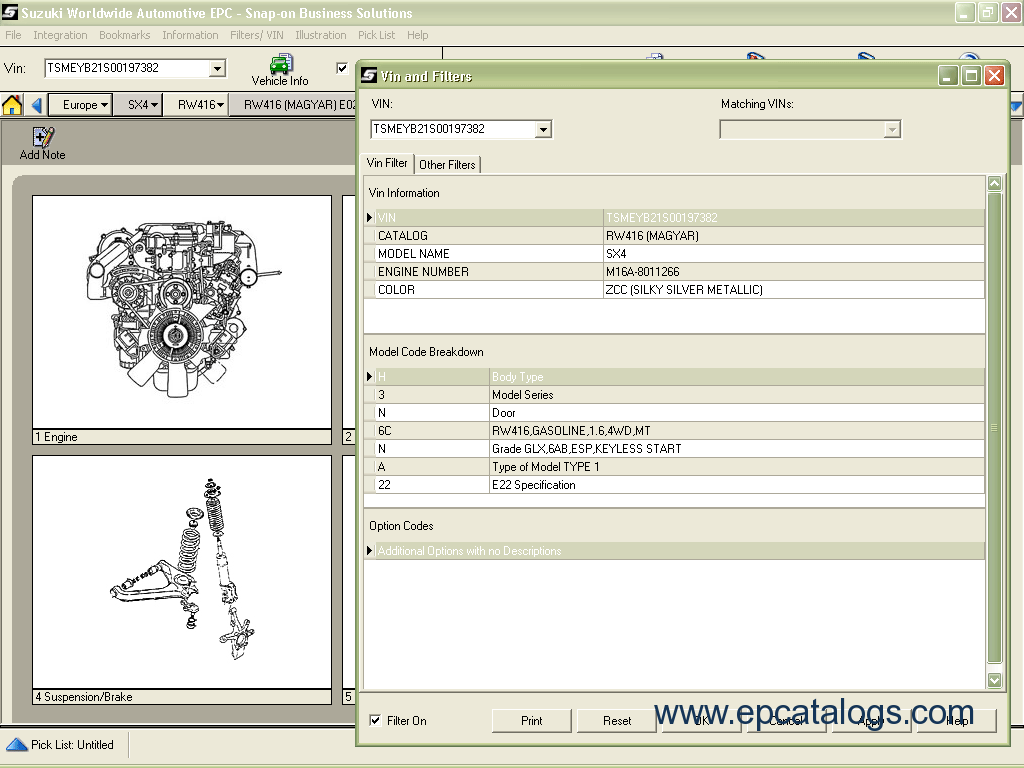Click the Add Note icon
The height and width of the screenshot is (768, 1024).
(43, 138)
